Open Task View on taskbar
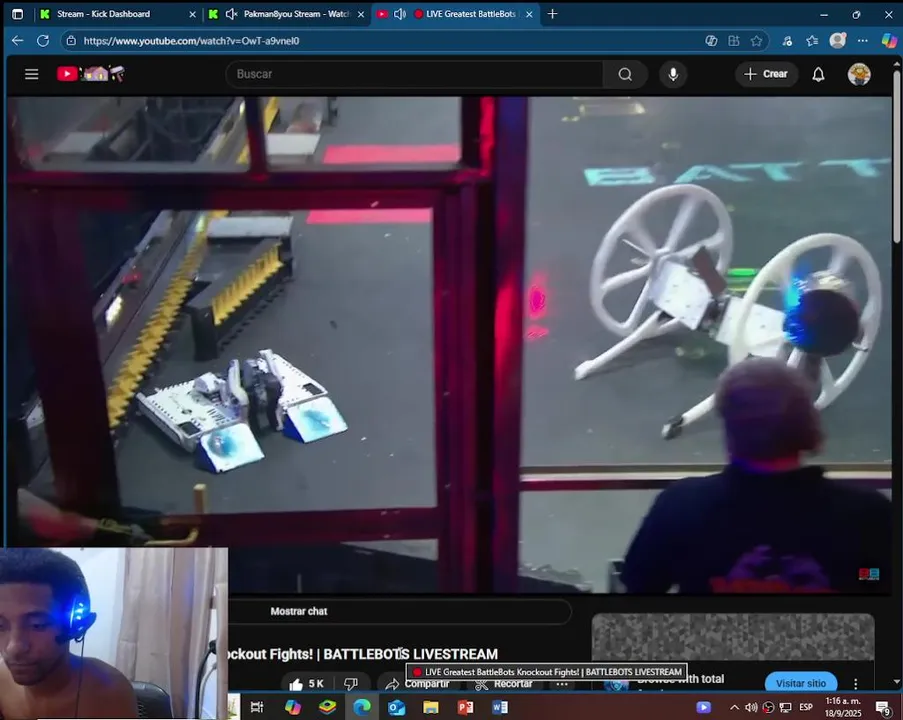The width and height of the screenshot is (903, 720). click(x=257, y=707)
